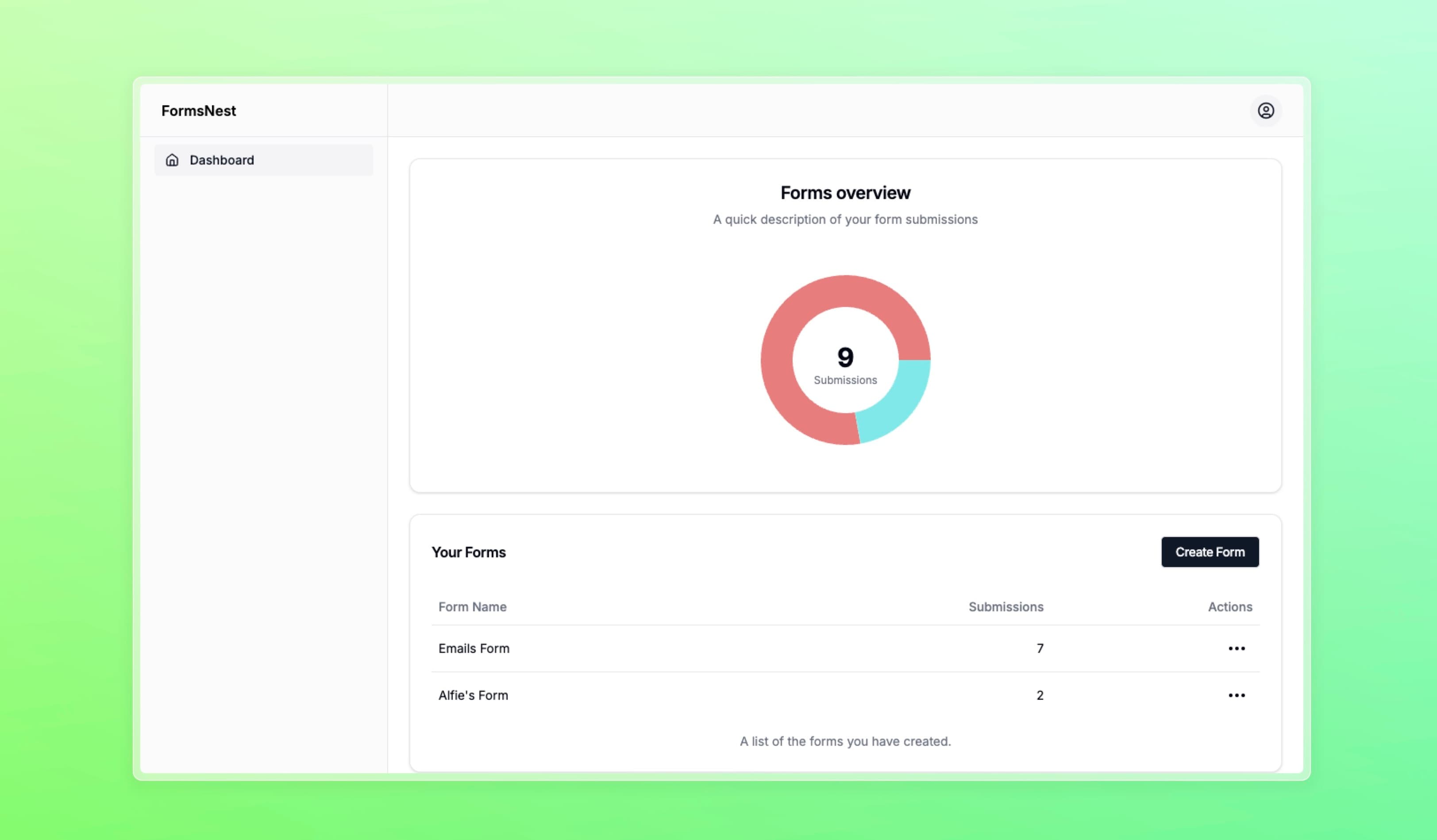
Task: Click the Forms overview heading
Action: tap(845, 192)
